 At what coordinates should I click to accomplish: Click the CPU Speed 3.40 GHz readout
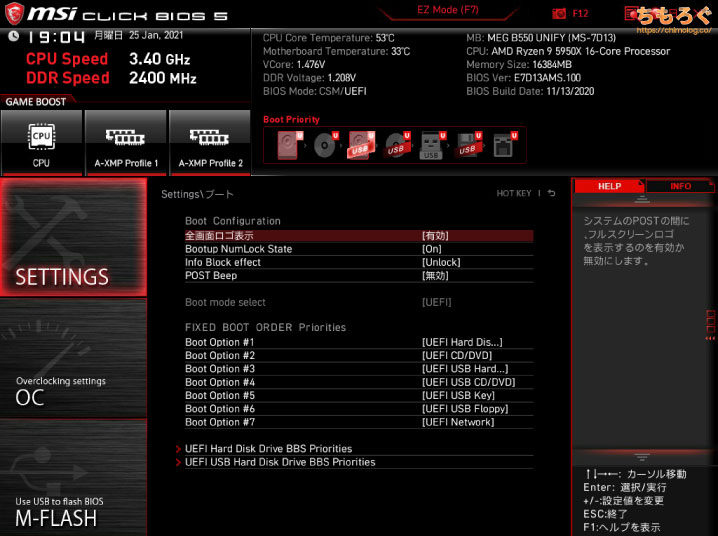point(108,59)
